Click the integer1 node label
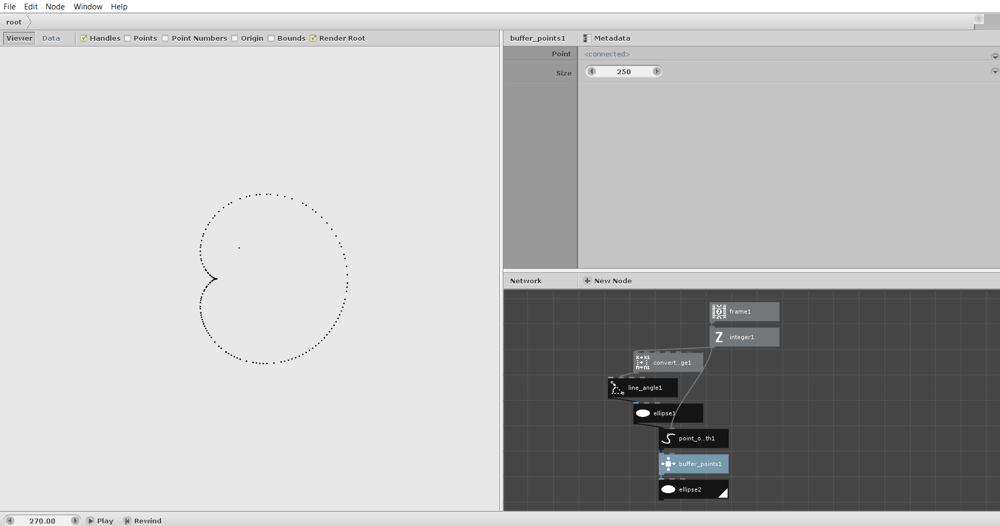This screenshot has width=1000, height=526. coord(741,337)
